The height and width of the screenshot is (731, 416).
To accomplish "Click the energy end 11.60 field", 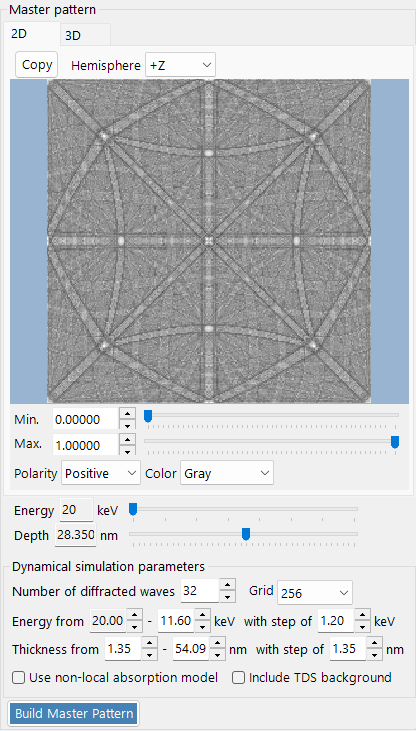I will [x=176, y=621].
